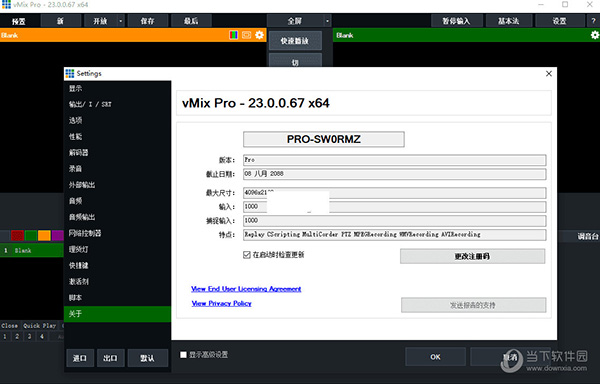
Task: Click Close under the Blank input
Action: [10, 326]
